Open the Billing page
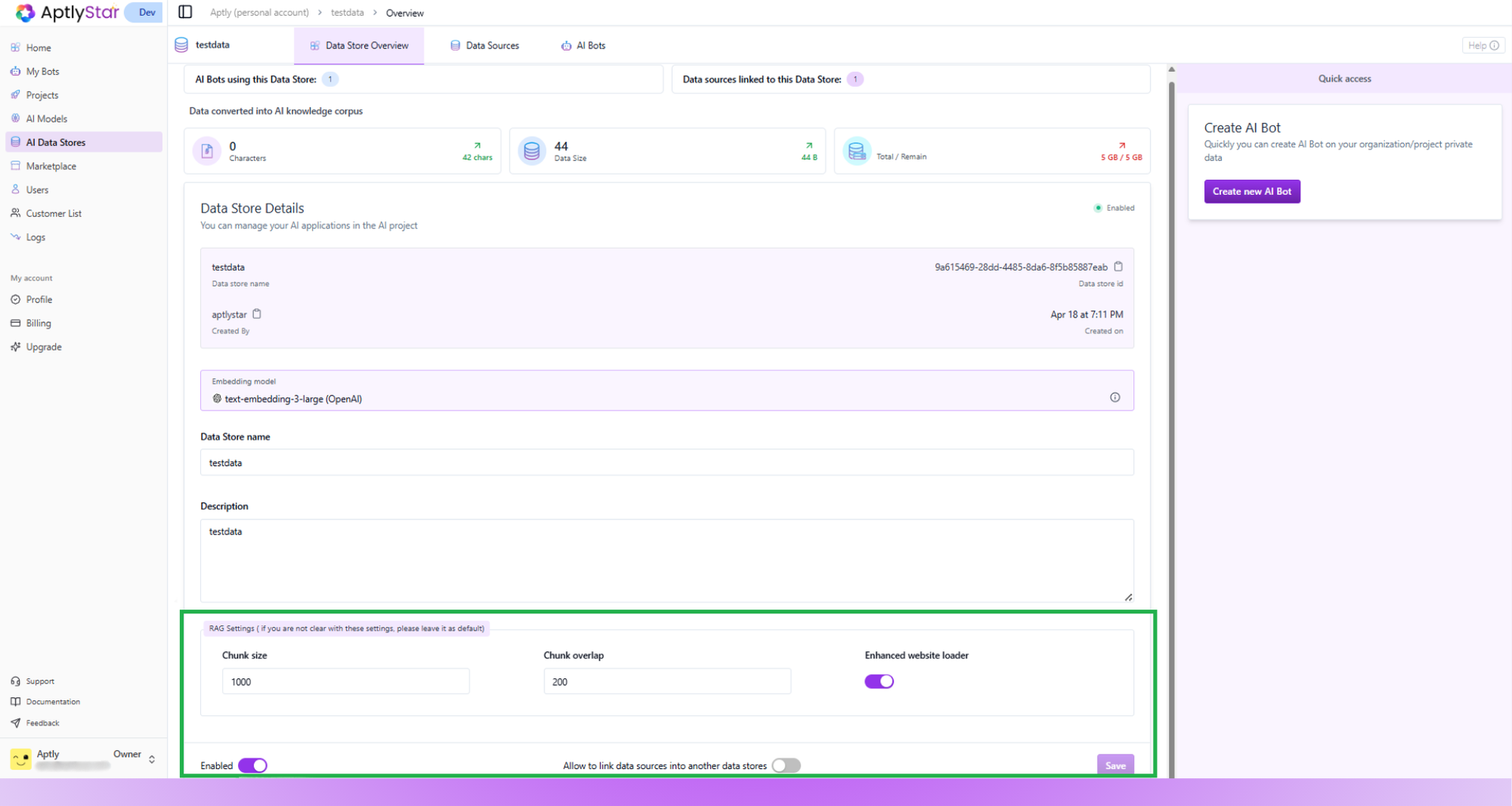The height and width of the screenshot is (806, 1512). click(39, 323)
